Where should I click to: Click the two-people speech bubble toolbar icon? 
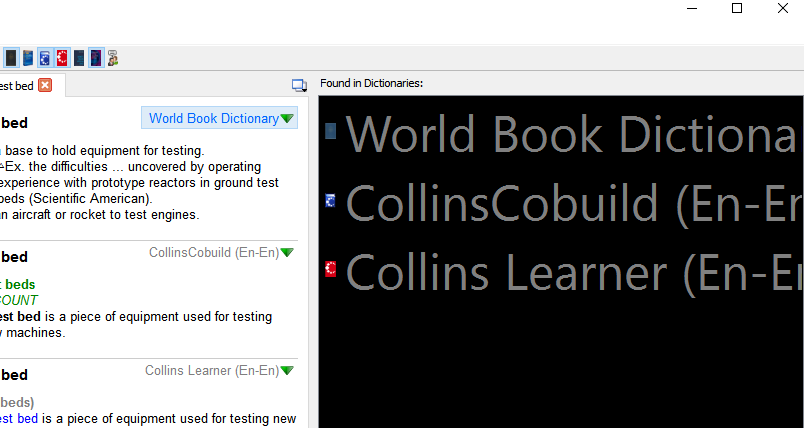click(113, 58)
